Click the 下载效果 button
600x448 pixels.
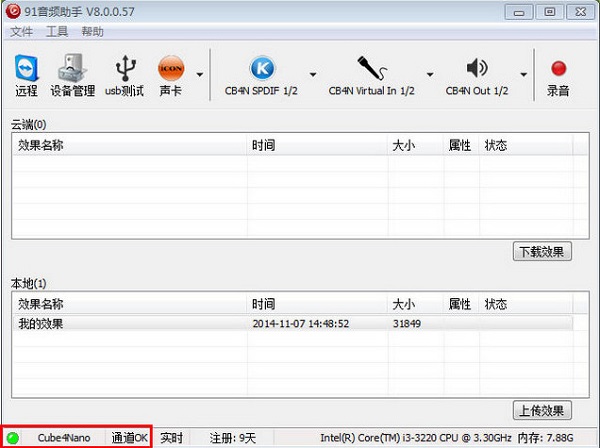coord(542,251)
